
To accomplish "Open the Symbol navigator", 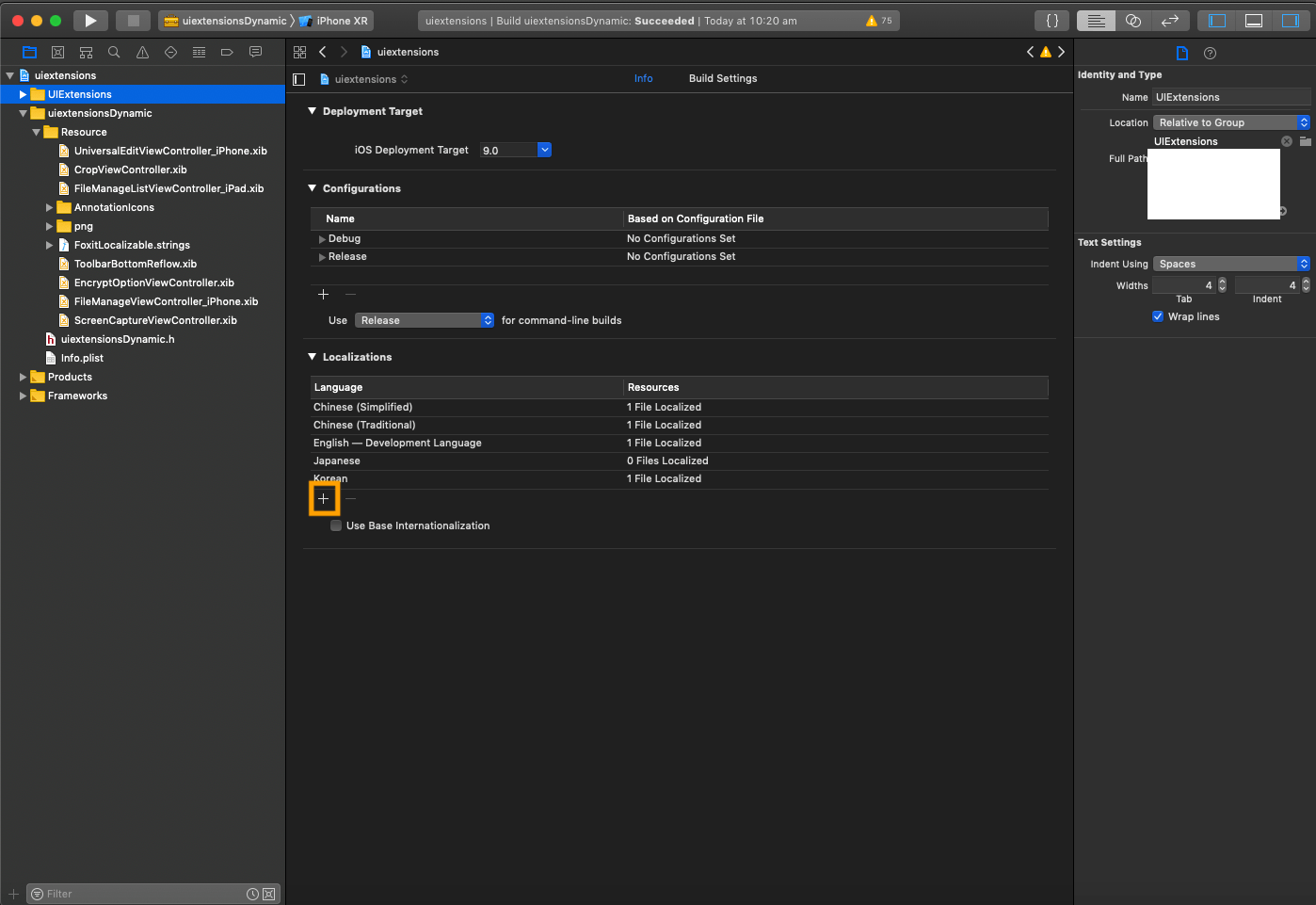I will coord(86,53).
